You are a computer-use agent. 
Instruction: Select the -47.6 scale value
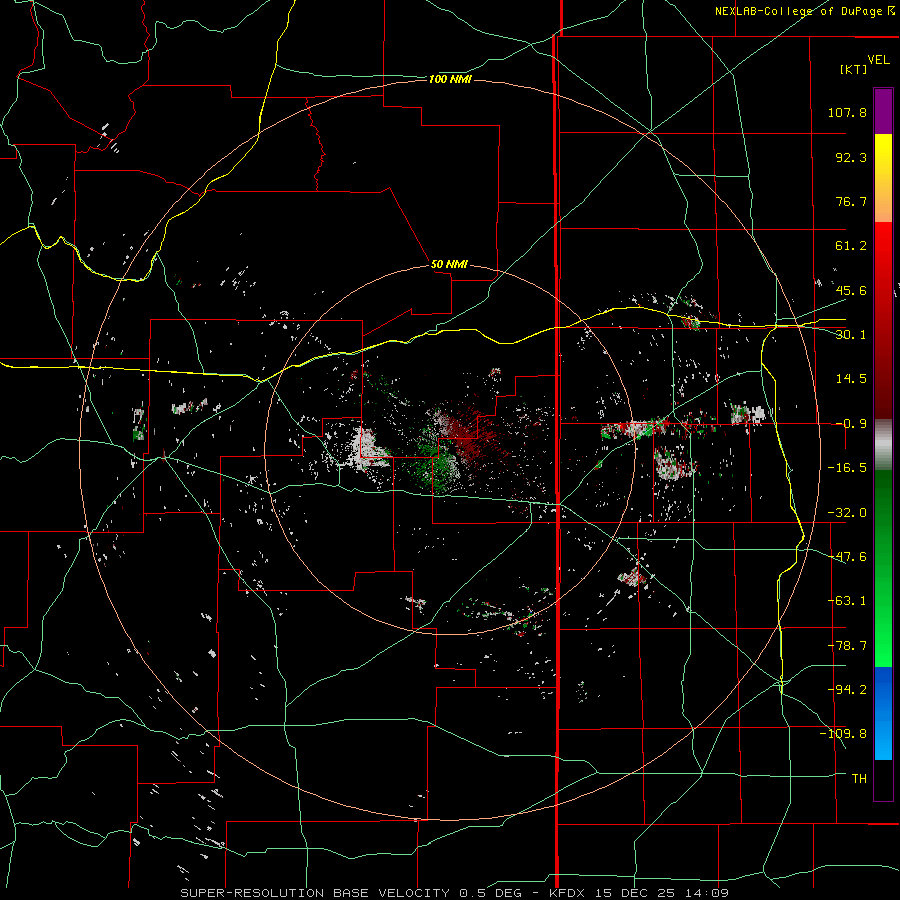tap(847, 557)
